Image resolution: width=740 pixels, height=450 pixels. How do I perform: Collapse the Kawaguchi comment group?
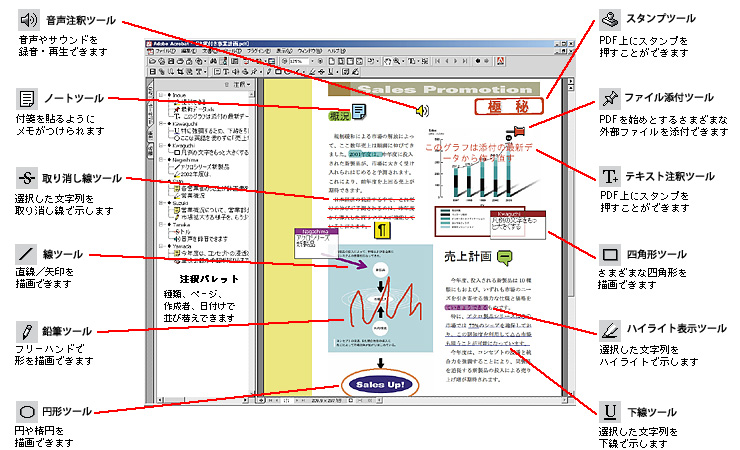(x=160, y=124)
